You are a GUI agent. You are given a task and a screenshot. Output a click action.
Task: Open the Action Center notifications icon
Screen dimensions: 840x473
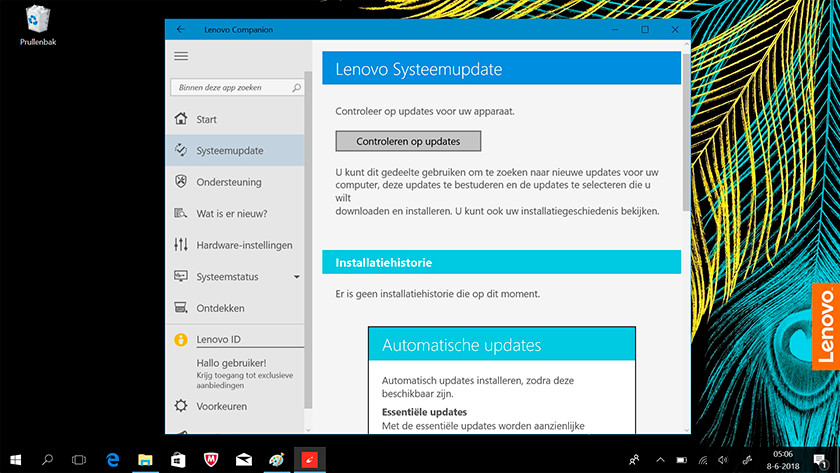(820, 460)
